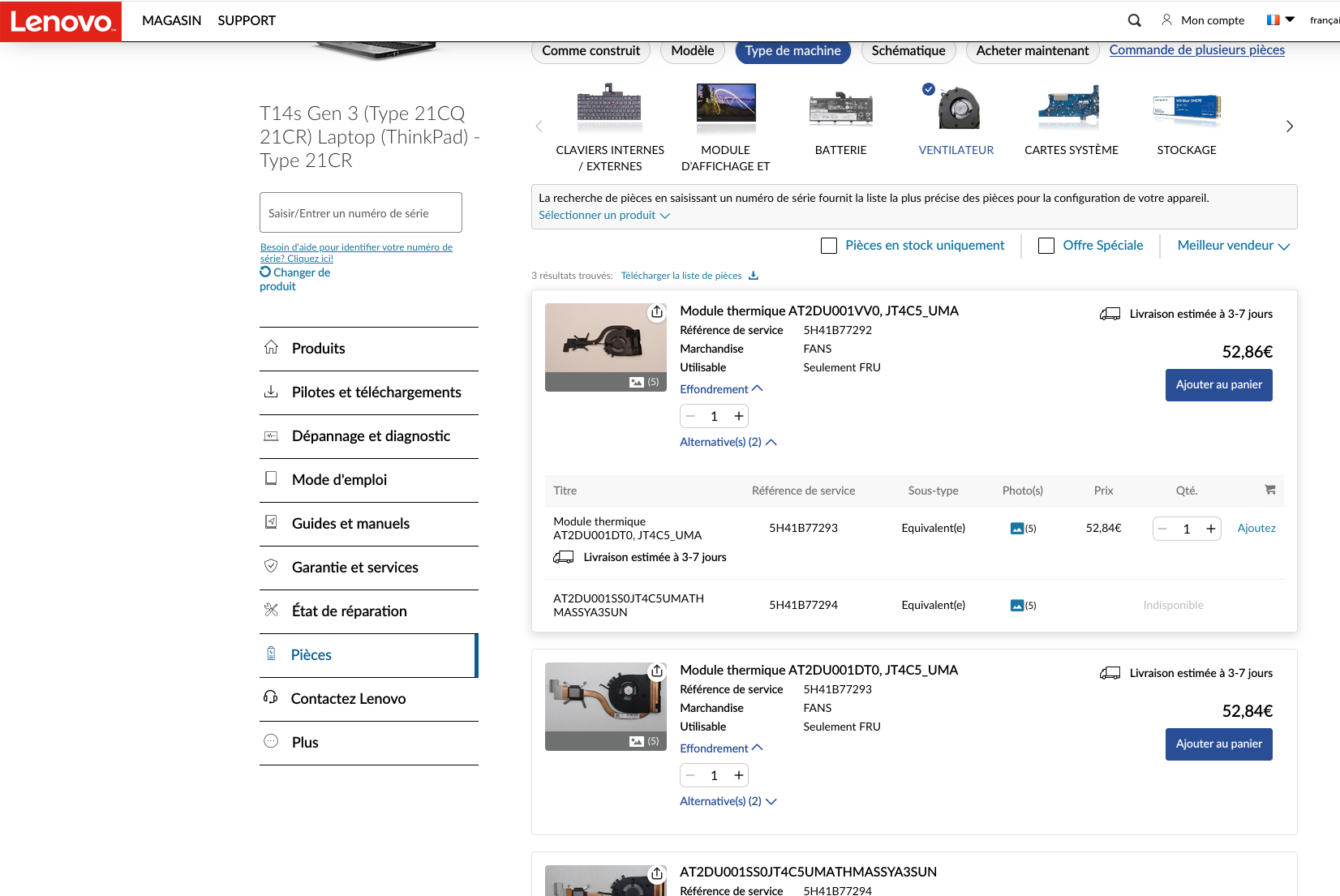1340x896 pixels.
Task: Click the État de réparation tools icon
Action: point(271,610)
